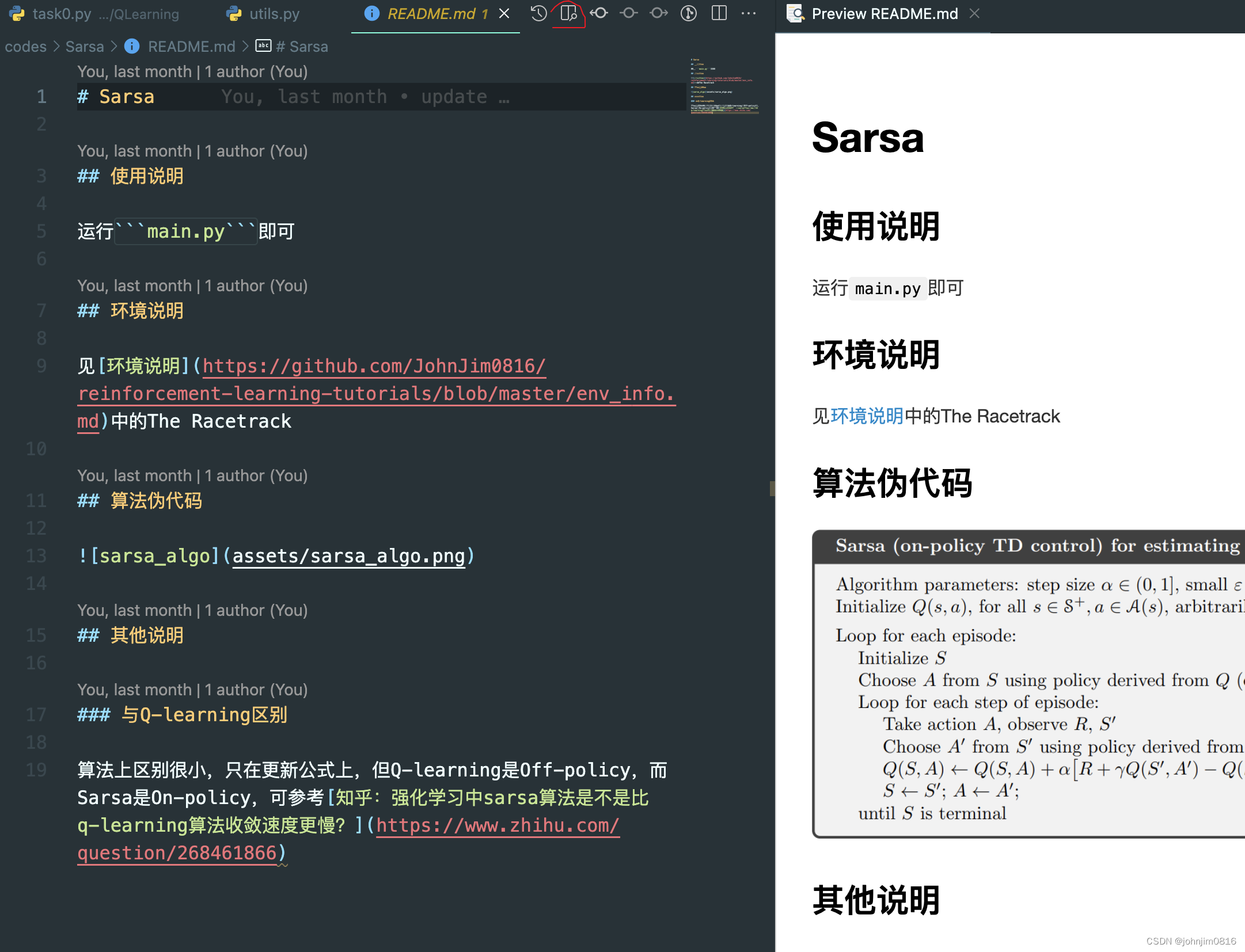Click the go-back change arrow icon
Image resolution: width=1245 pixels, height=952 pixels.
(x=600, y=13)
